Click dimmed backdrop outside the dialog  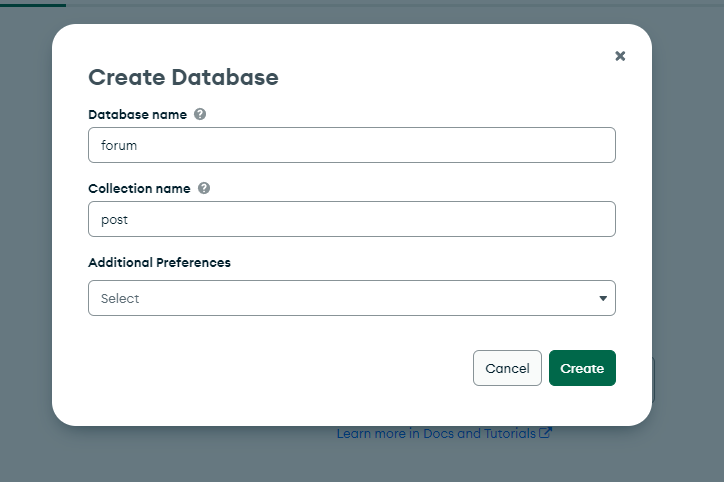(688, 231)
